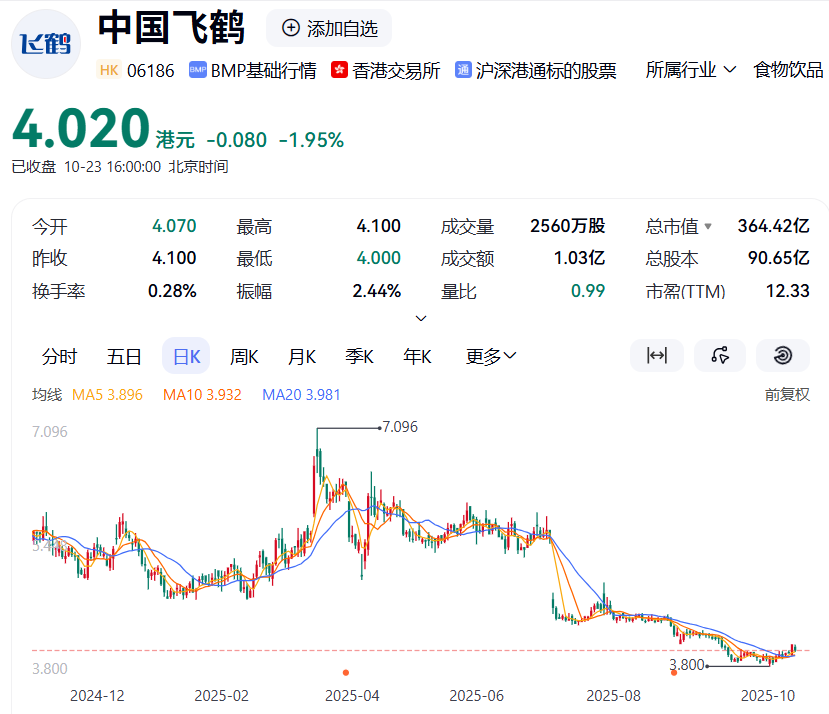This screenshot has width=829, height=714.
Task: Collapse the stock details with the chevron
Action: click(421, 318)
